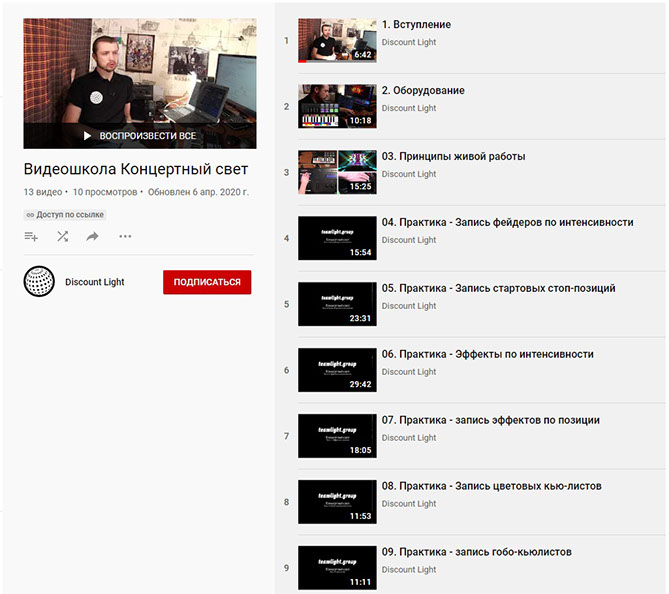Image resolution: width=669 pixels, height=594 pixels.
Task: Click Discount Light under 05. Практика video
Action: (x=409, y=306)
